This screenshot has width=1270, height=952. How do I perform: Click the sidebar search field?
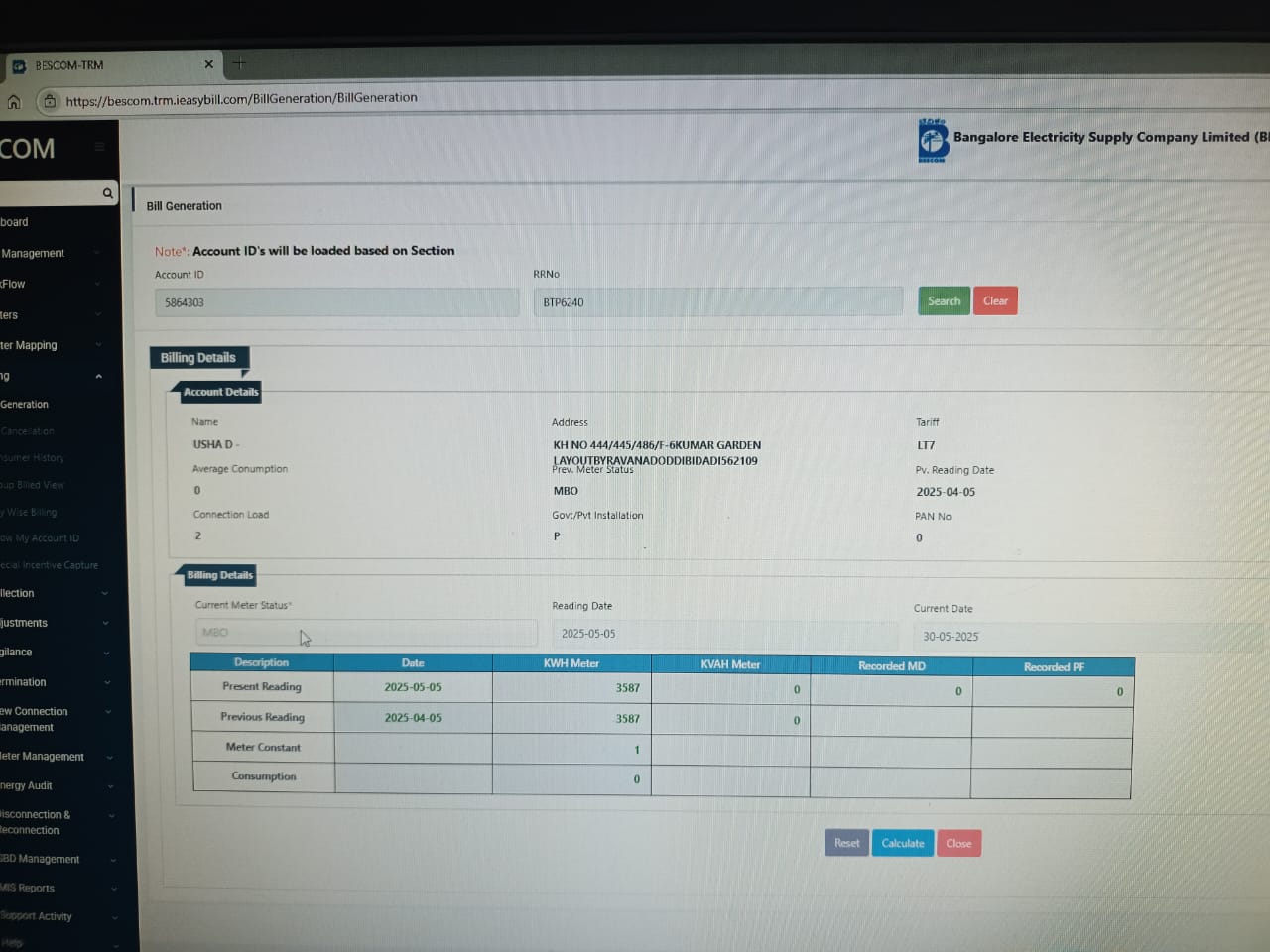pos(50,193)
